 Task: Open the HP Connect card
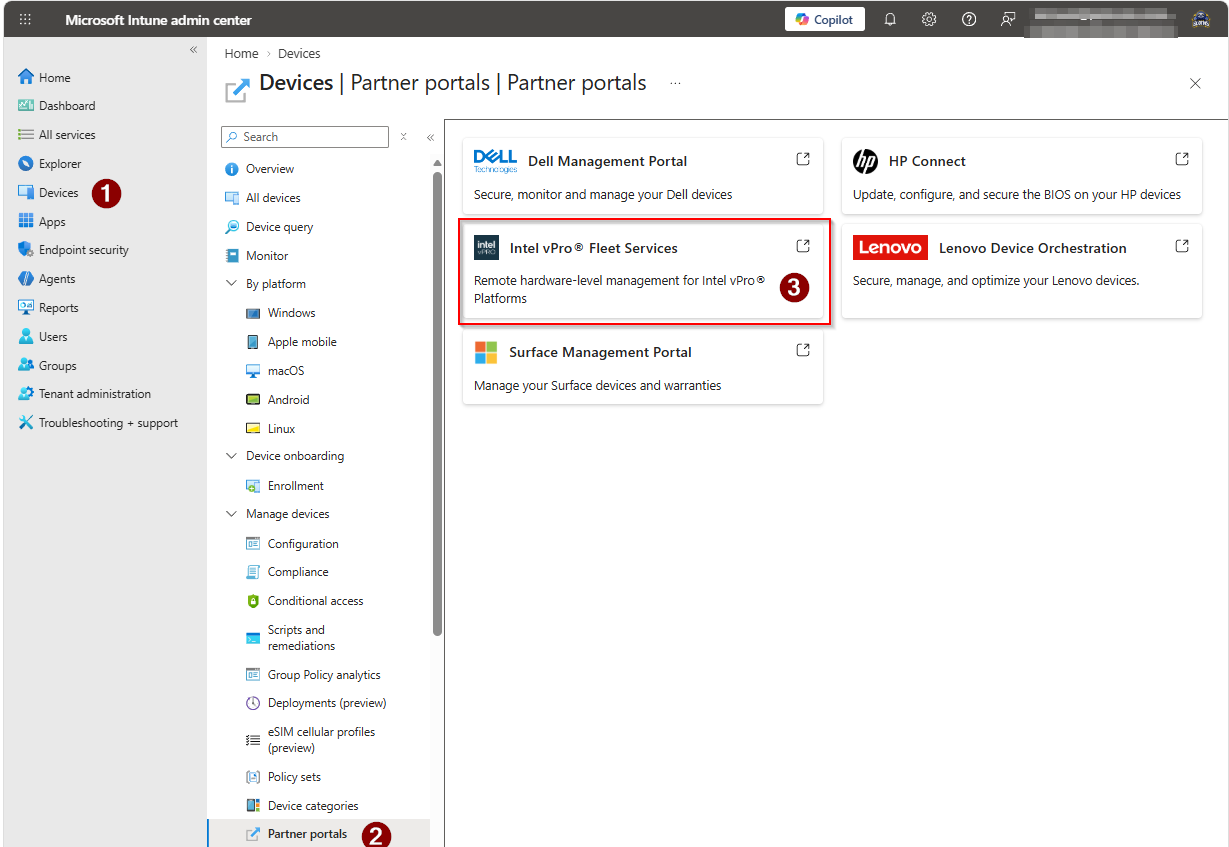(x=1022, y=176)
